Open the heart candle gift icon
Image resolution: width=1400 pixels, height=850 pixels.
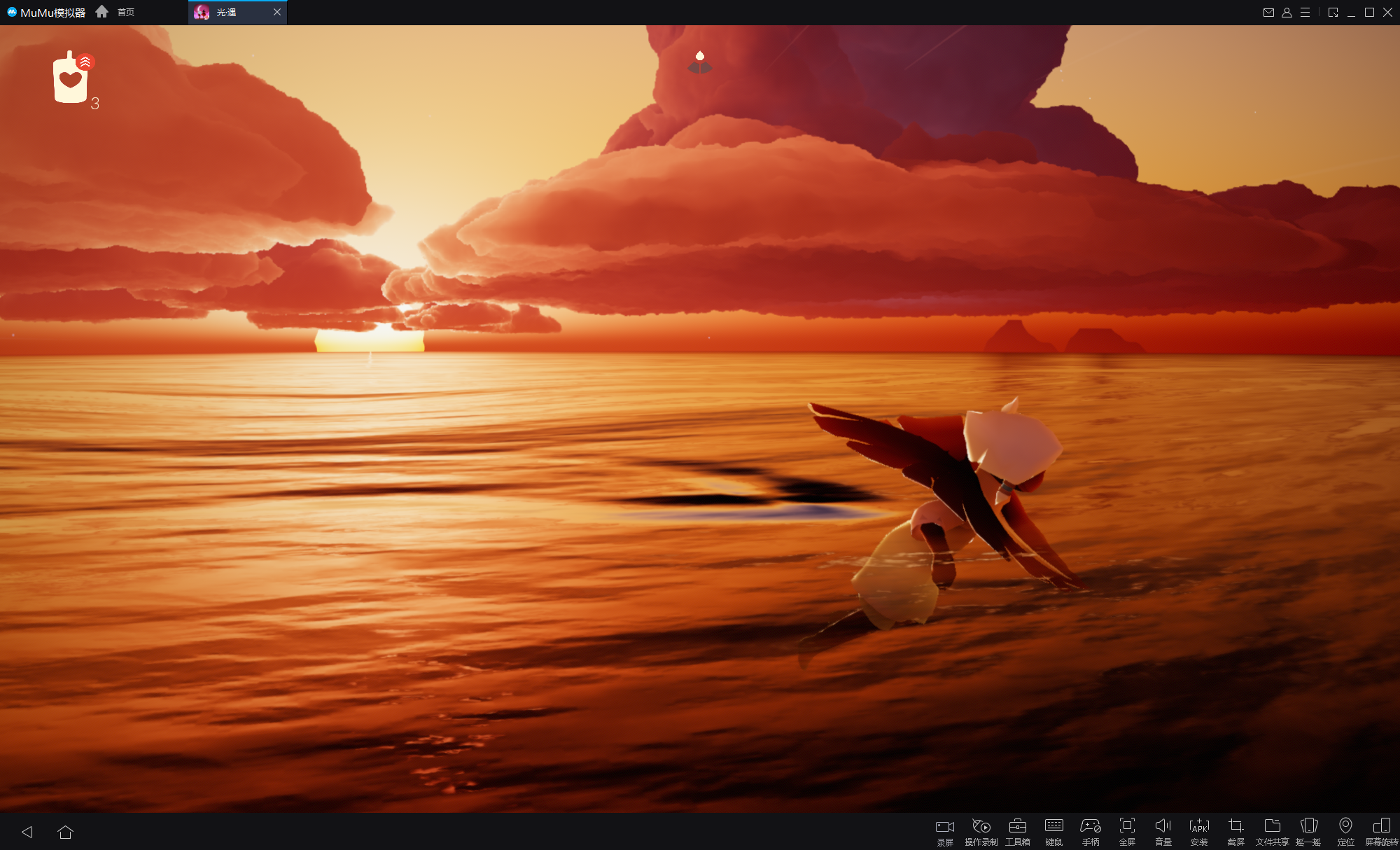(71, 78)
